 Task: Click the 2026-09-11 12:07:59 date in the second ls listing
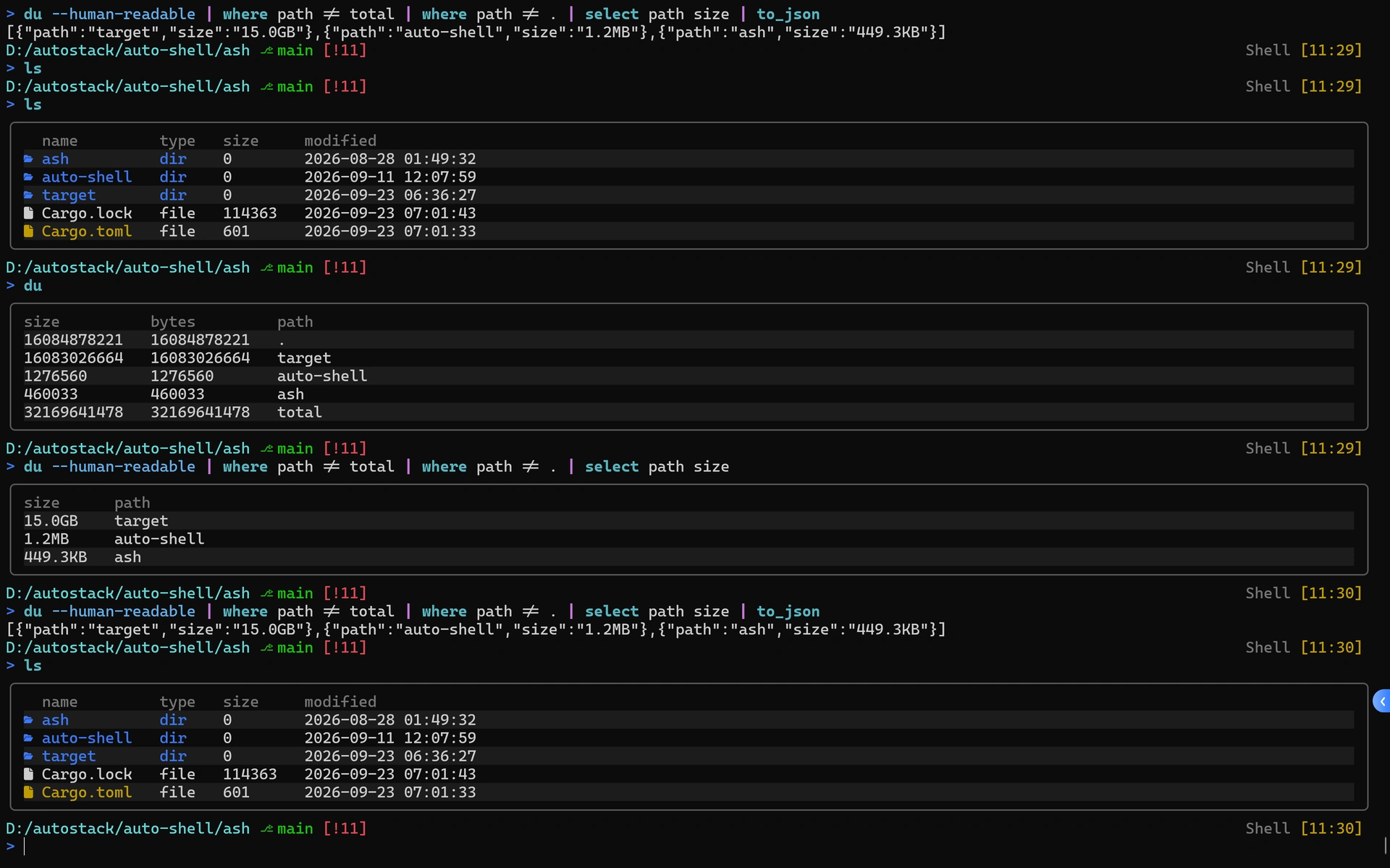click(x=390, y=738)
